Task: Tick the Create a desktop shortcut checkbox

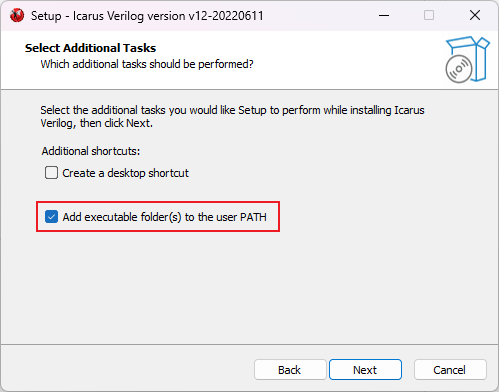Action: tap(51, 173)
